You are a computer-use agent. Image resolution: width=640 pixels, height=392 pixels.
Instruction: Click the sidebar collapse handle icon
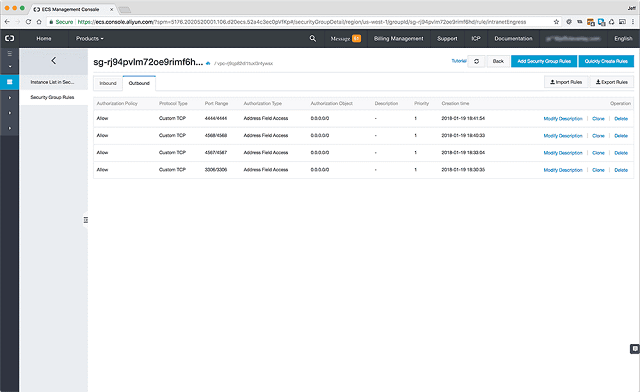point(86,220)
